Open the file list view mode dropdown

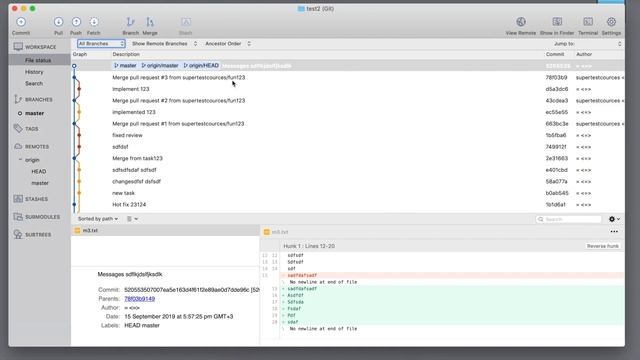[x=132, y=219]
